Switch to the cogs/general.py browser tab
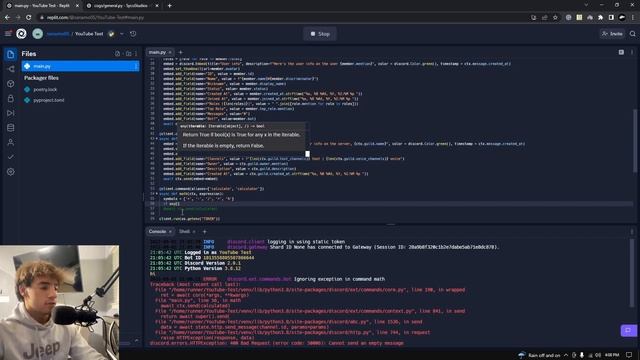 tap(122, 6)
